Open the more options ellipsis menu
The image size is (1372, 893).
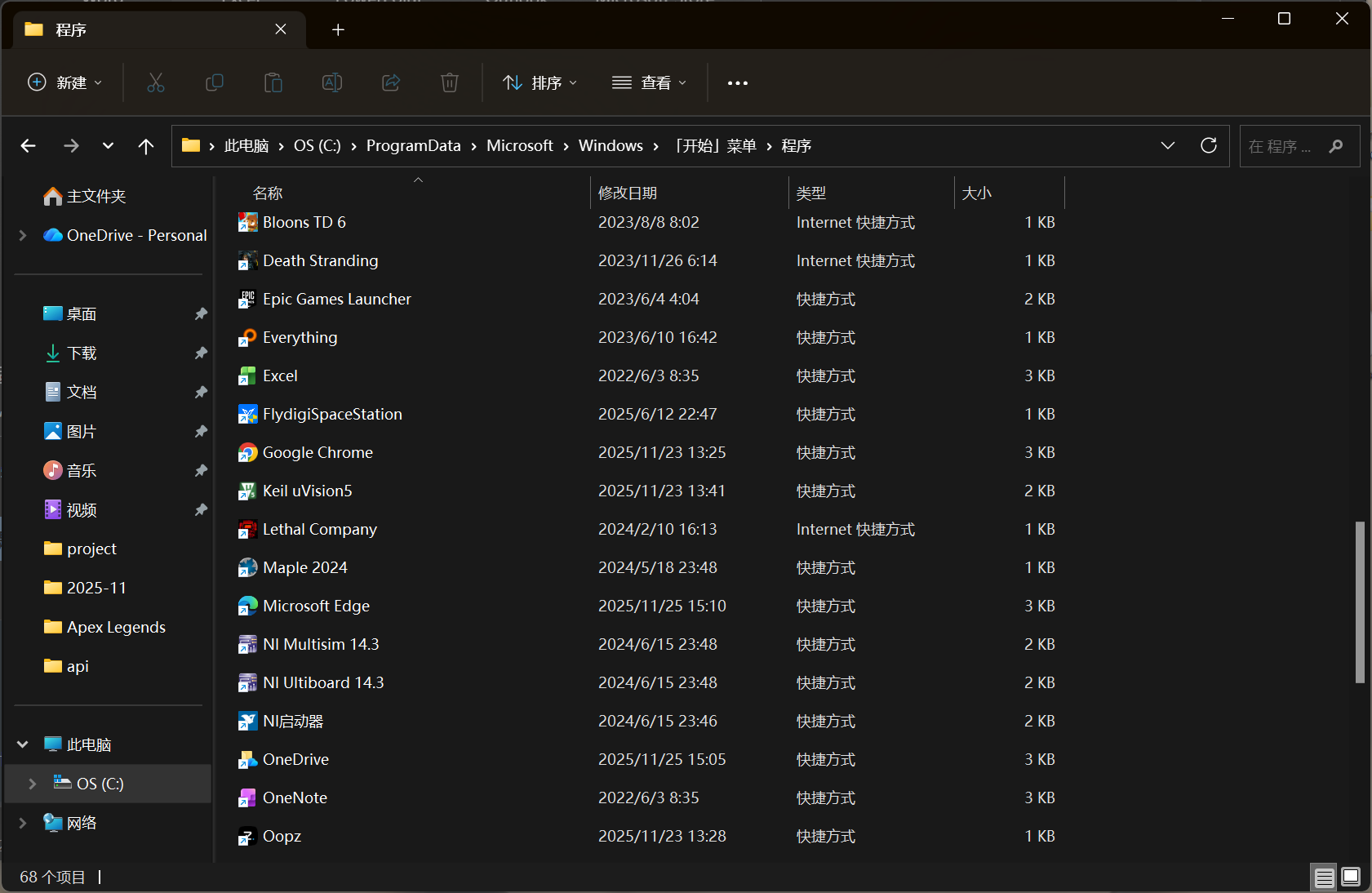(x=738, y=82)
